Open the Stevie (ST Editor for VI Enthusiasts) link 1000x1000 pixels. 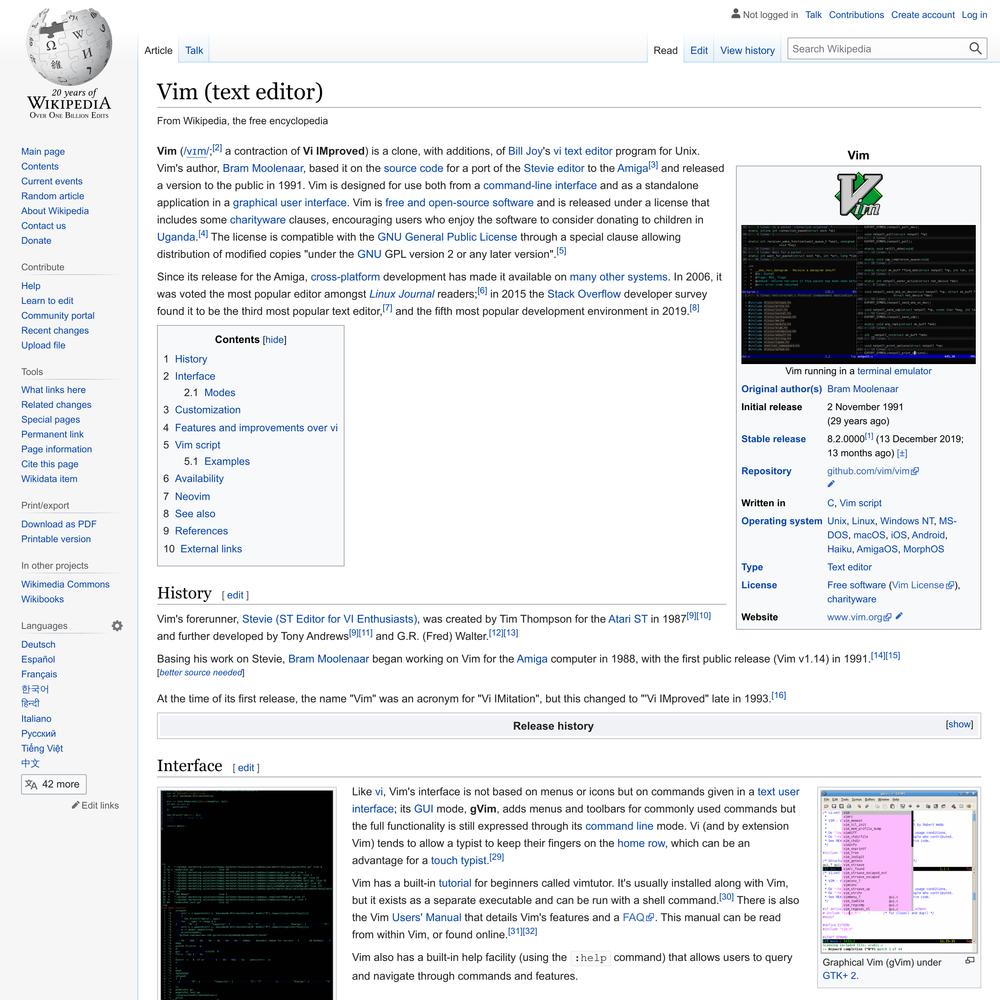[330, 619]
